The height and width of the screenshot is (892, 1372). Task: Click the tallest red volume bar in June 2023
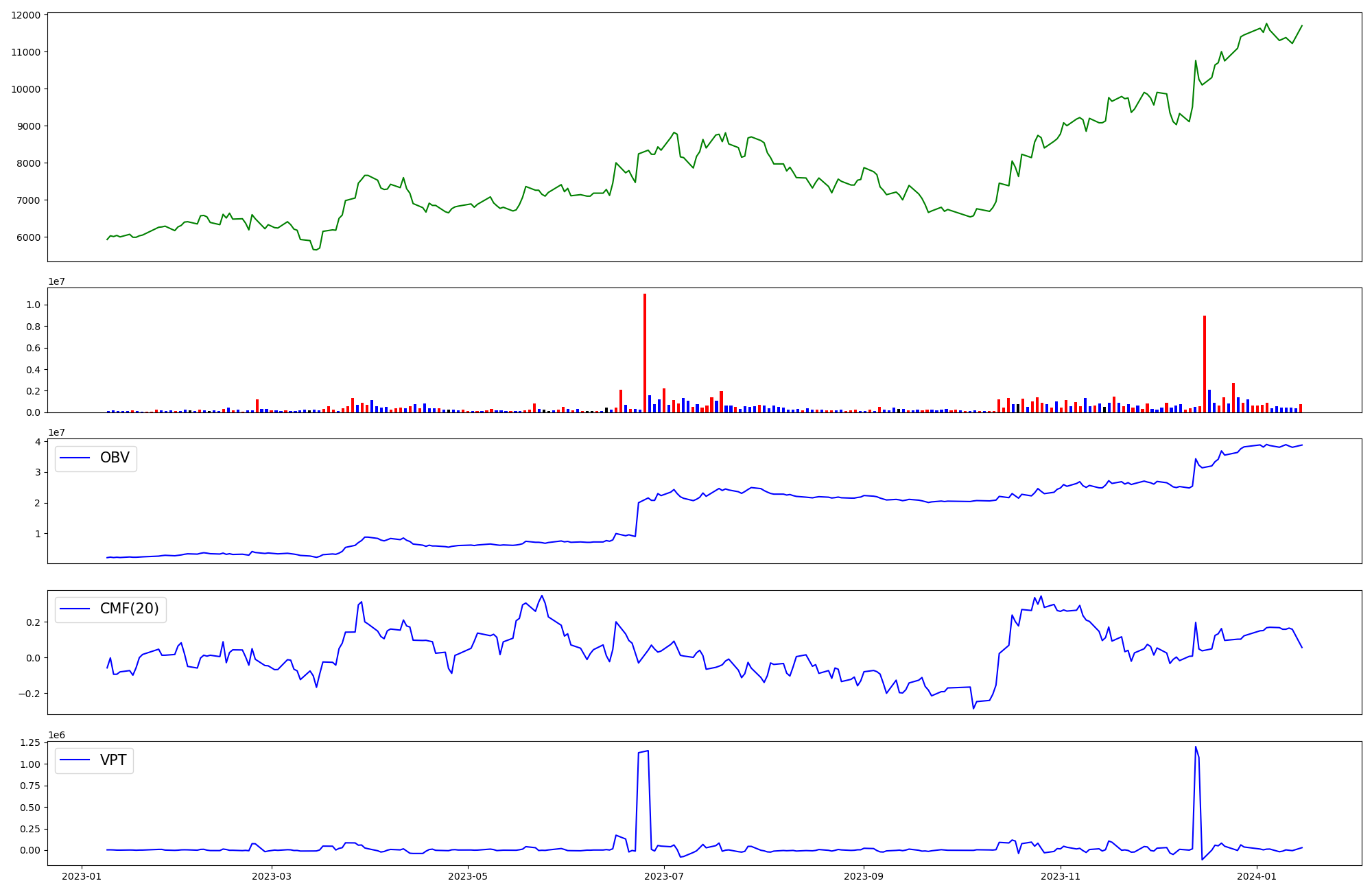[x=645, y=353]
